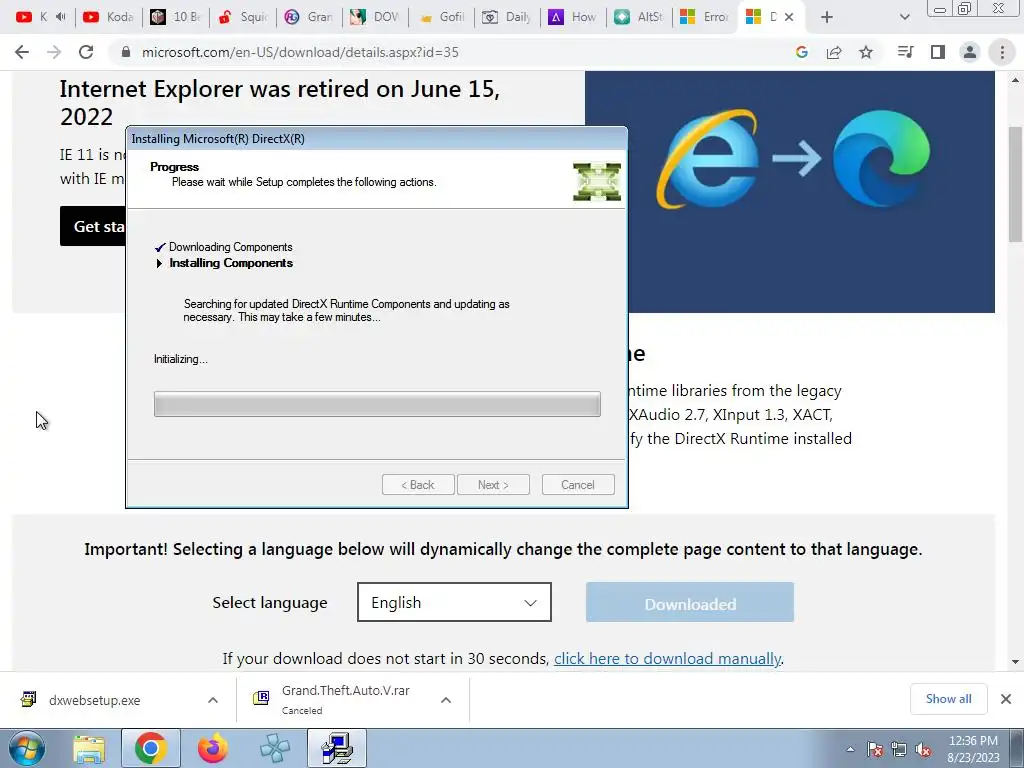
Task: Click the padlock site info icon
Action: click(126, 52)
